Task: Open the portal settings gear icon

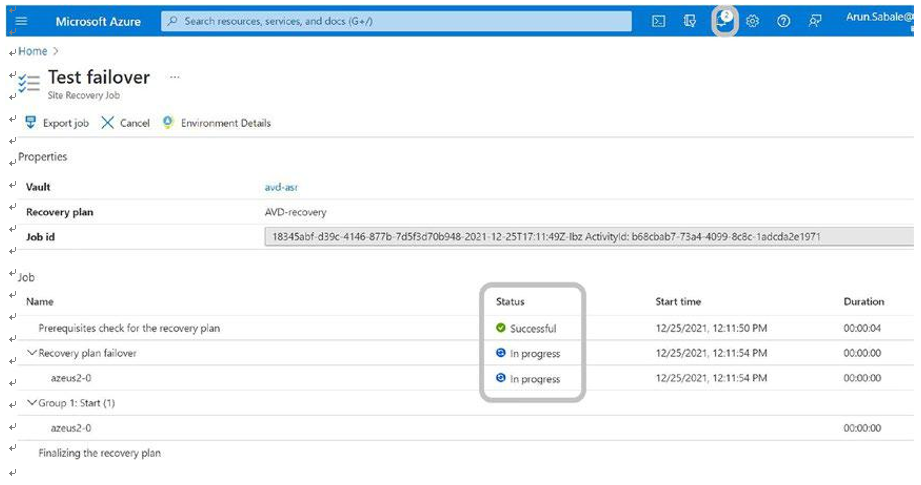Action: [752, 21]
